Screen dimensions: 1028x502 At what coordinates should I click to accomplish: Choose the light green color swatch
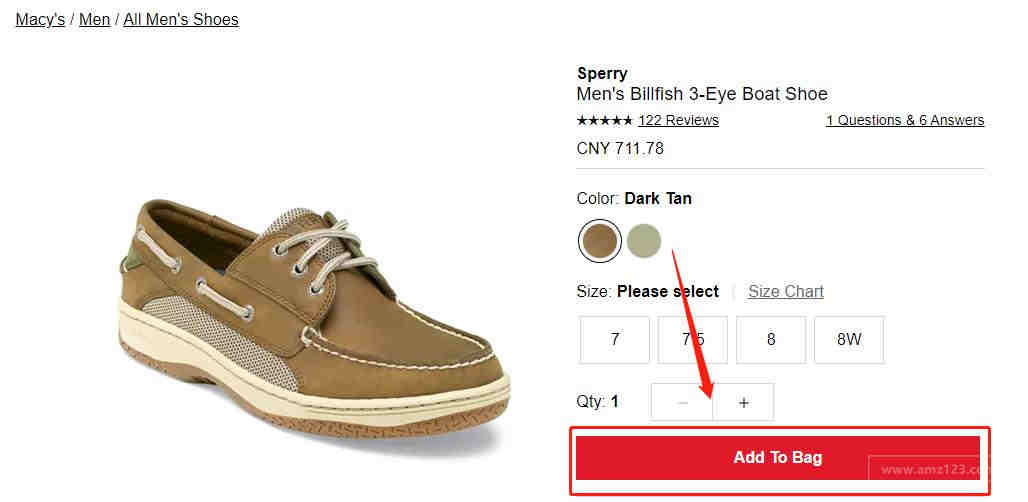tap(643, 241)
